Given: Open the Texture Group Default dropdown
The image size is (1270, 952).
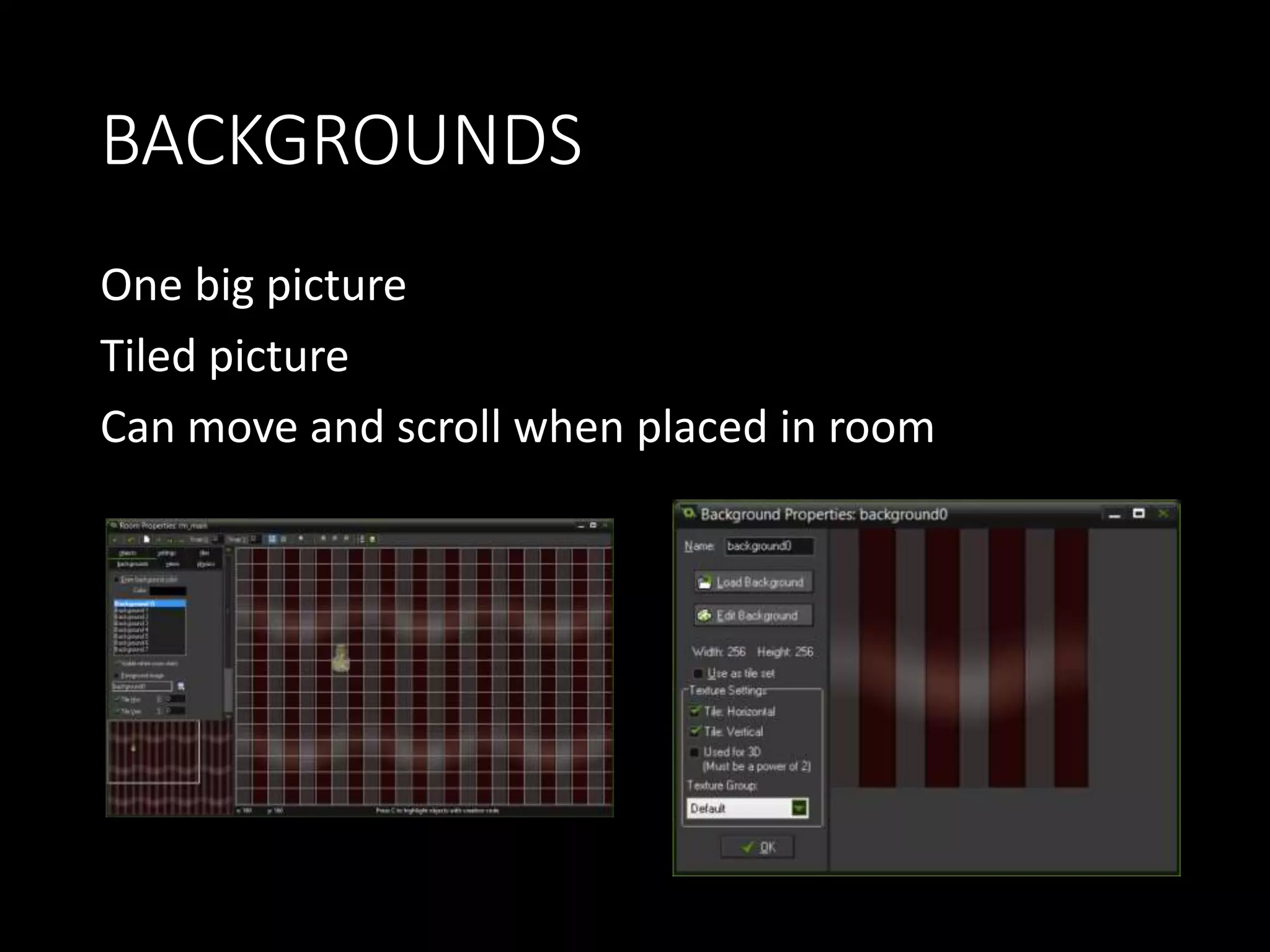Looking at the screenshot, I should [799, 808].
